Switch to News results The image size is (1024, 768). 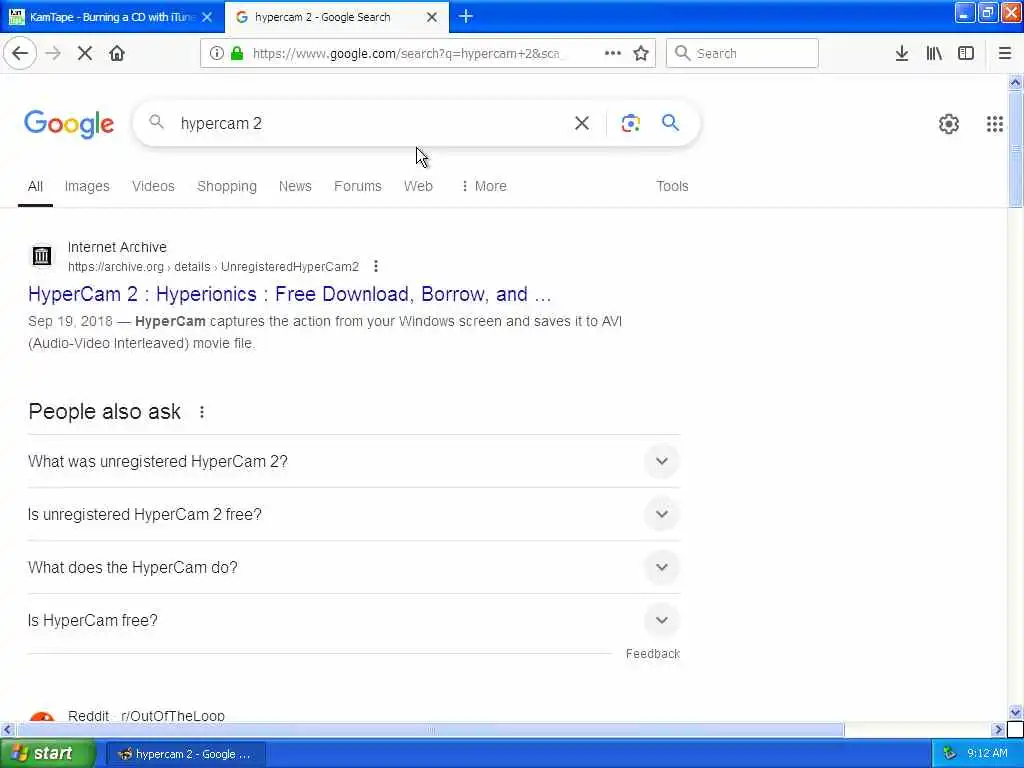[x=295, y=186]
